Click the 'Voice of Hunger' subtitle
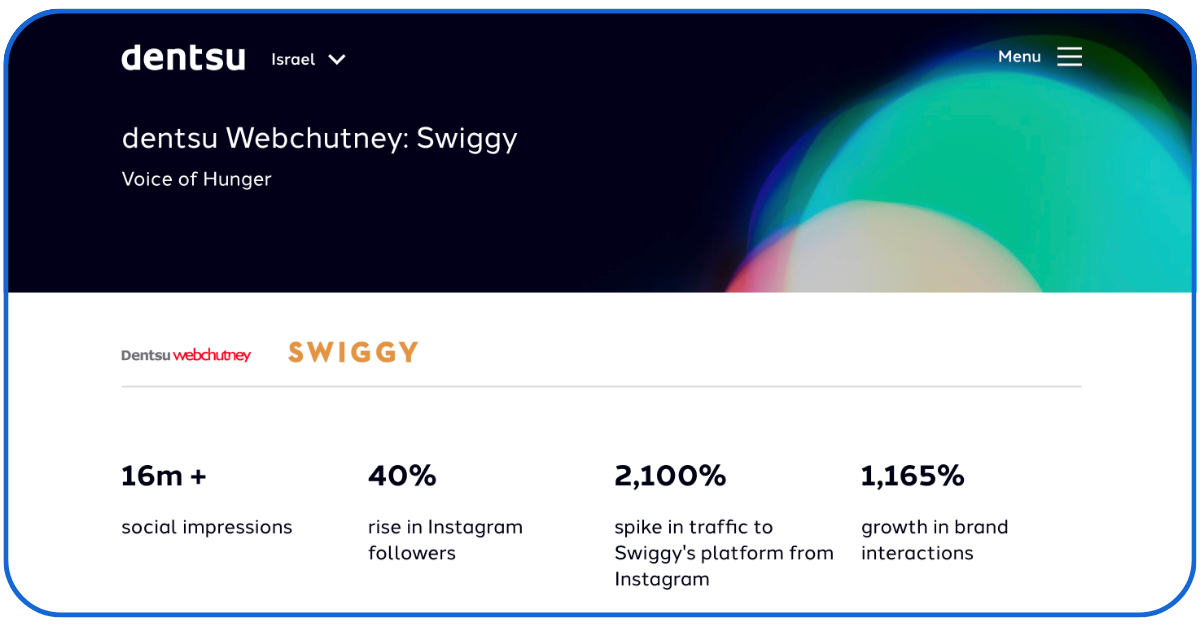Image resolution: width=1200 pixels, height=628 pixels. tap(196, 180)
